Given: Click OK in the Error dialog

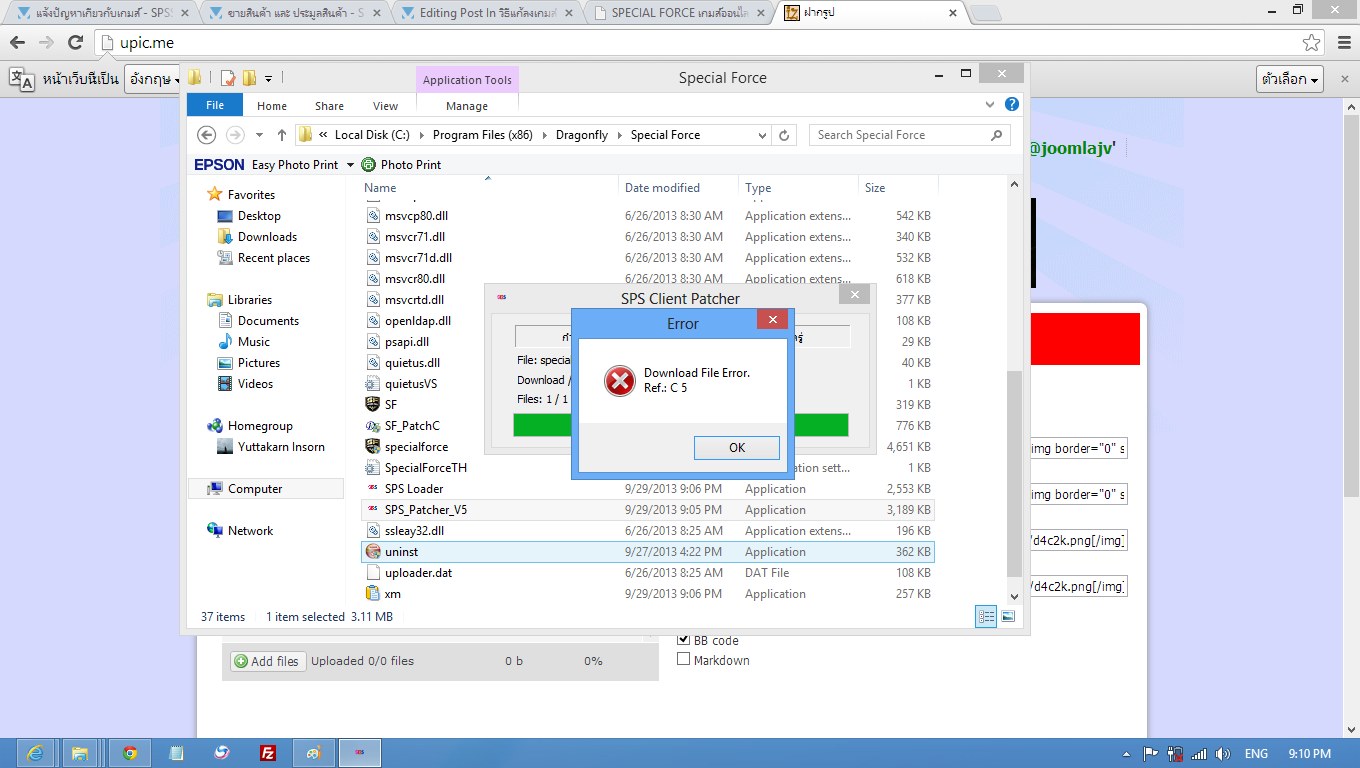Looking at the screenshot, I should coord(737,447).
